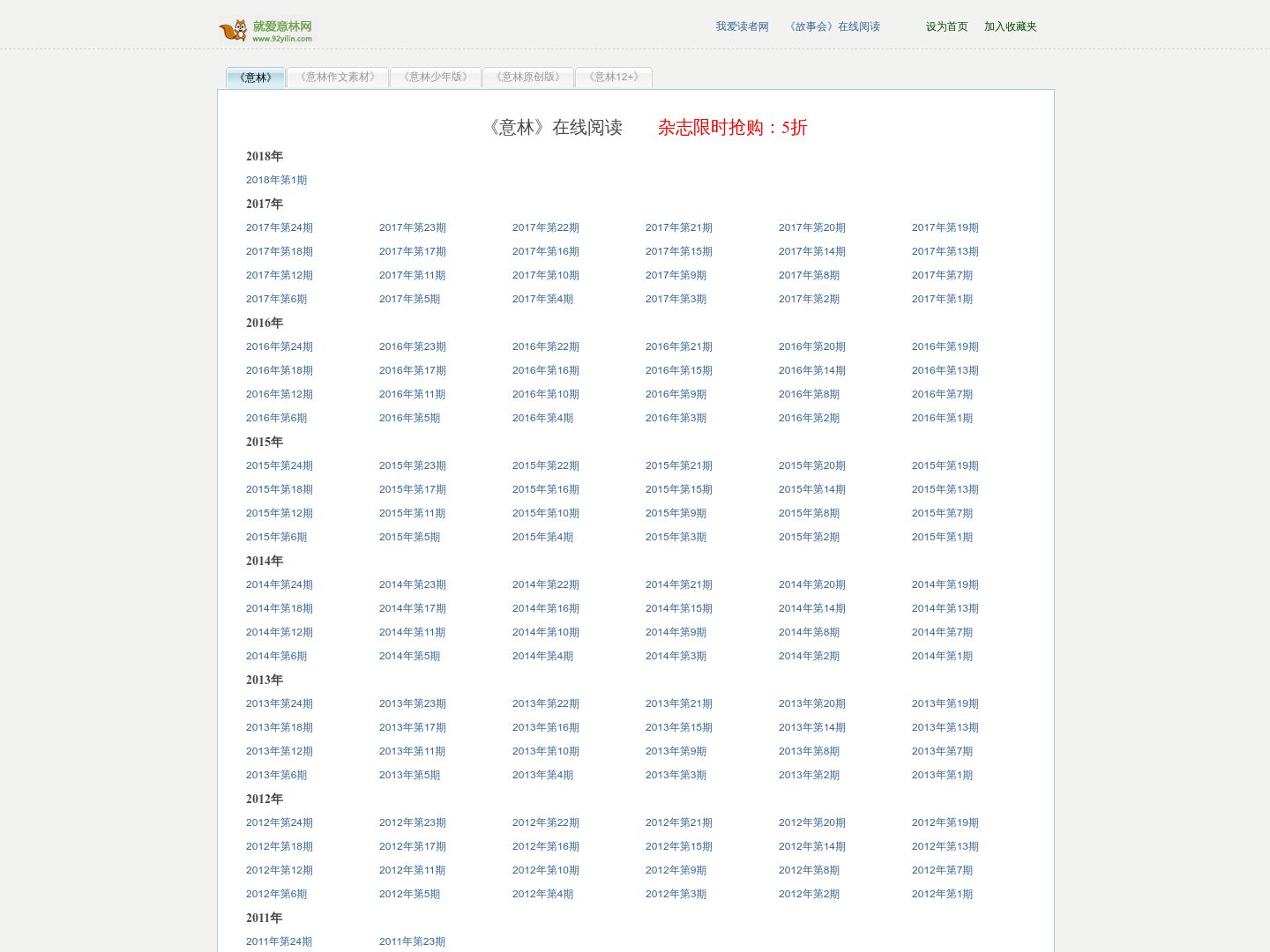Open issue 2015年第10期

[545, 513]
